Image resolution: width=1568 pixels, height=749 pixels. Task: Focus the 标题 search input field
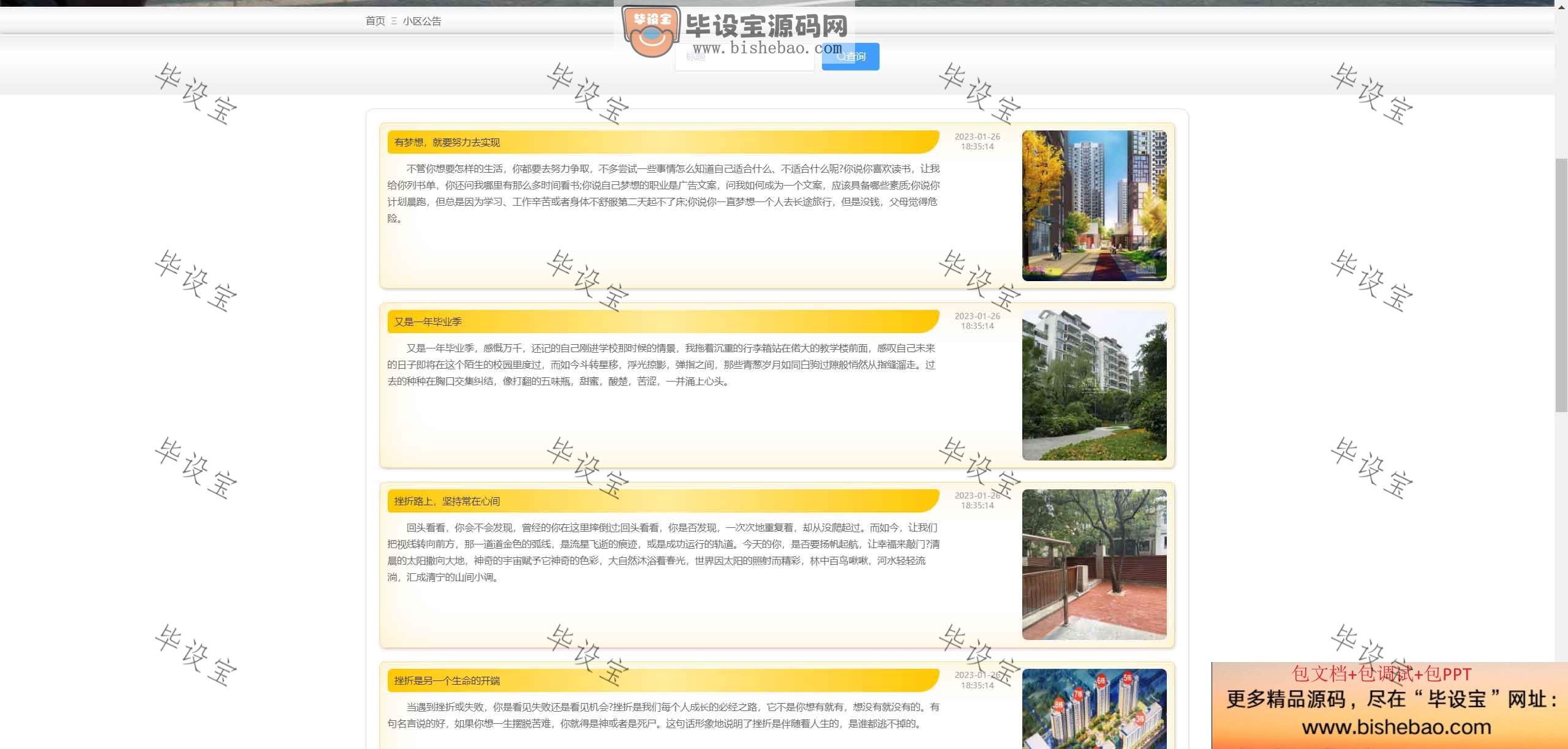pyautogui.click(x=745, y=57)
